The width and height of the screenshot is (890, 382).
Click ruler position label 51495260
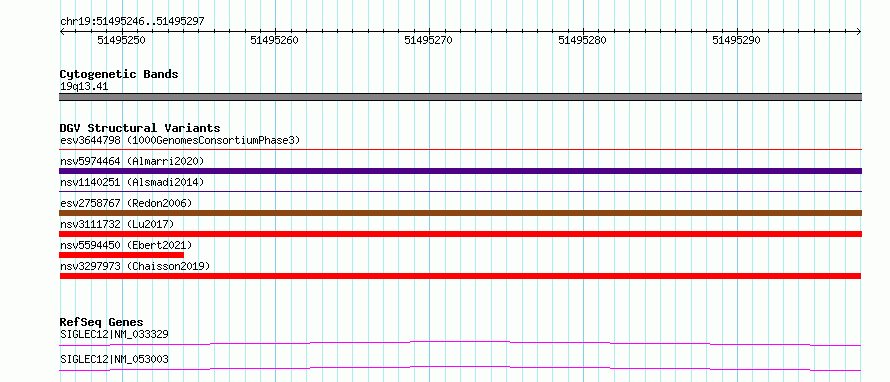(x=275, y=40)
